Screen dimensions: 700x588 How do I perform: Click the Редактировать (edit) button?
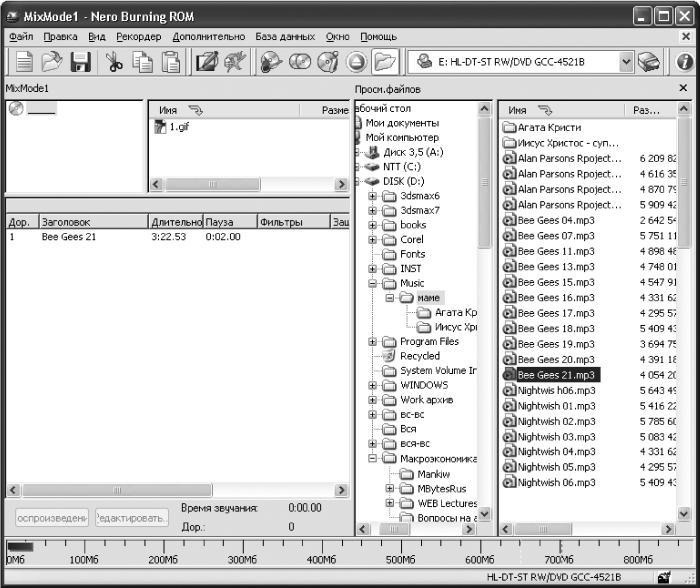[132, 518]
